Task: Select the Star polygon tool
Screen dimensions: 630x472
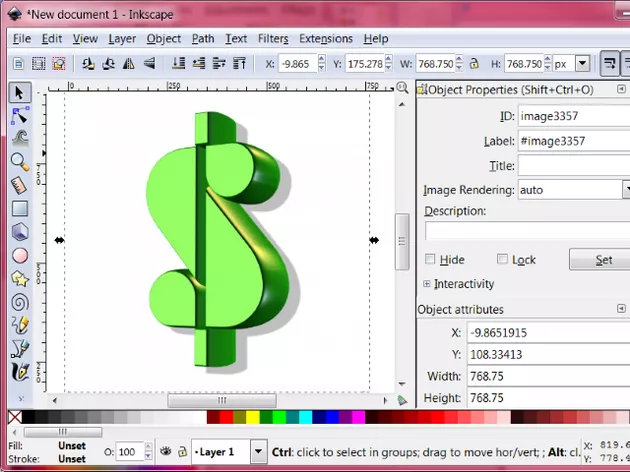Action: coord(19,278)
